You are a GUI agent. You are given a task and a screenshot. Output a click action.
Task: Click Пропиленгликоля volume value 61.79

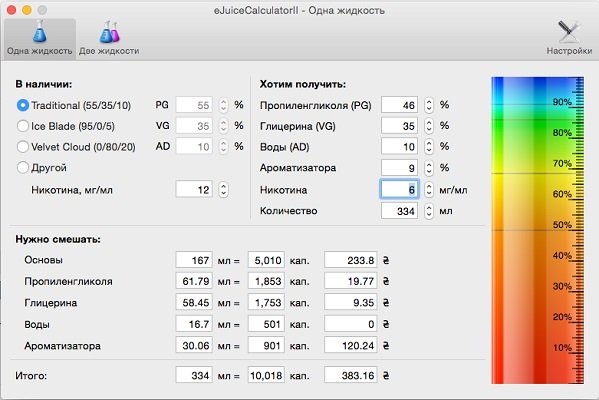coord(194,281)
